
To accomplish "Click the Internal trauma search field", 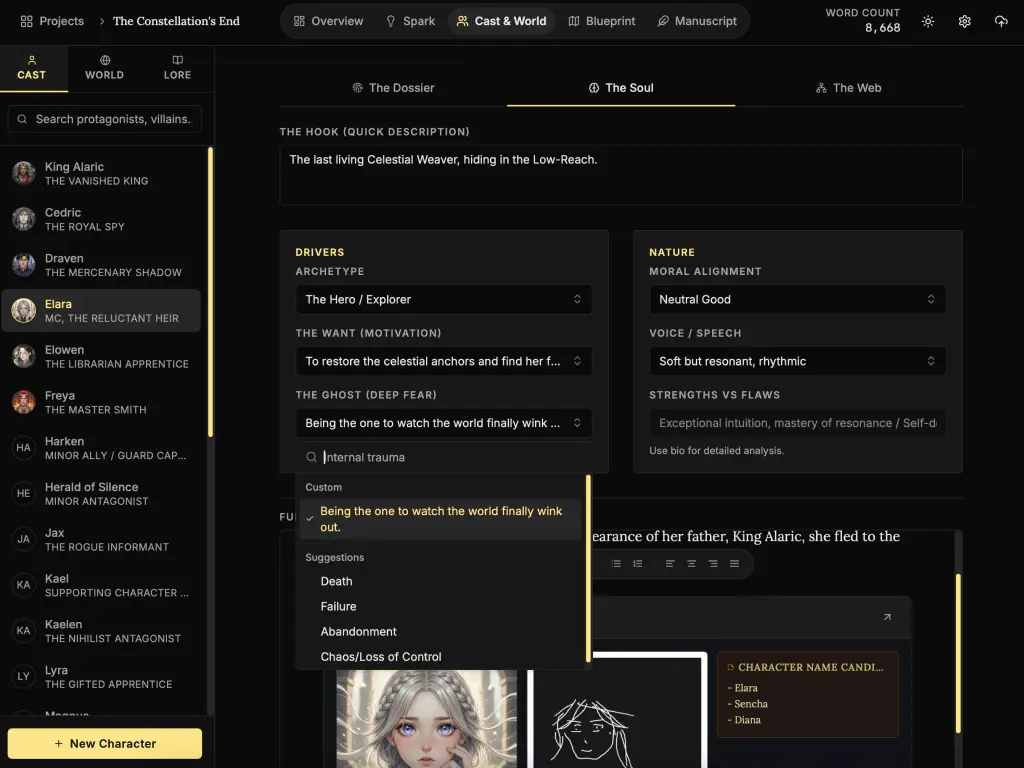I will tap(450, 457).
